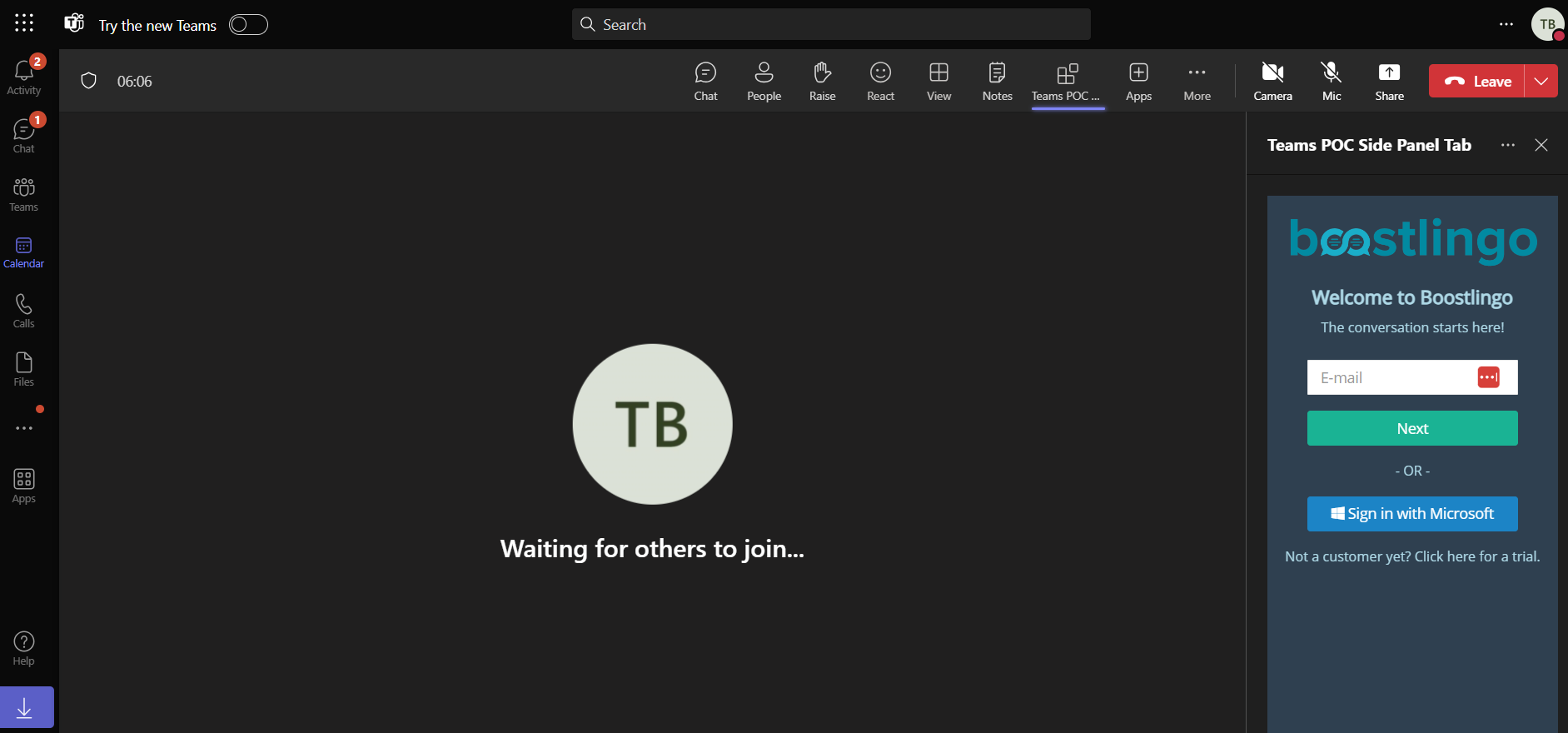1568x733 pixels.
Task: Expand the Leave options arrow
Action: (x=1541, y=82)
